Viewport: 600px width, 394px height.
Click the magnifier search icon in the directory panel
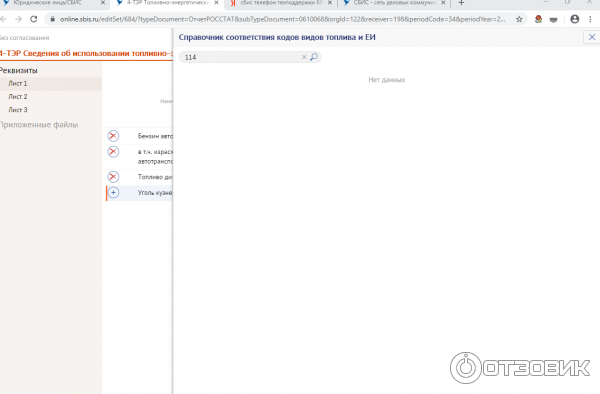[314, 57]
